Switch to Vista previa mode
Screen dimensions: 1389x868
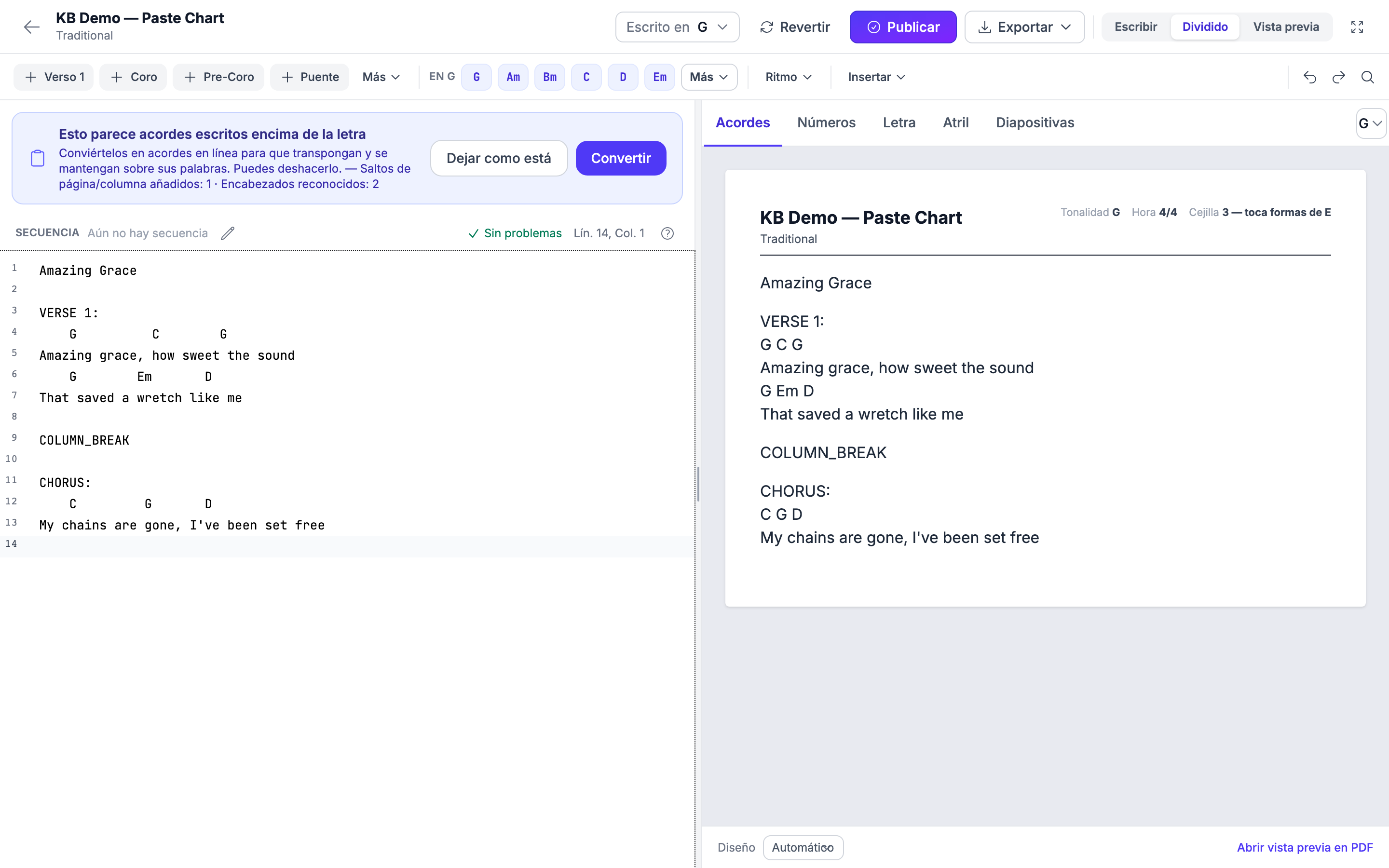[1286, 27]
